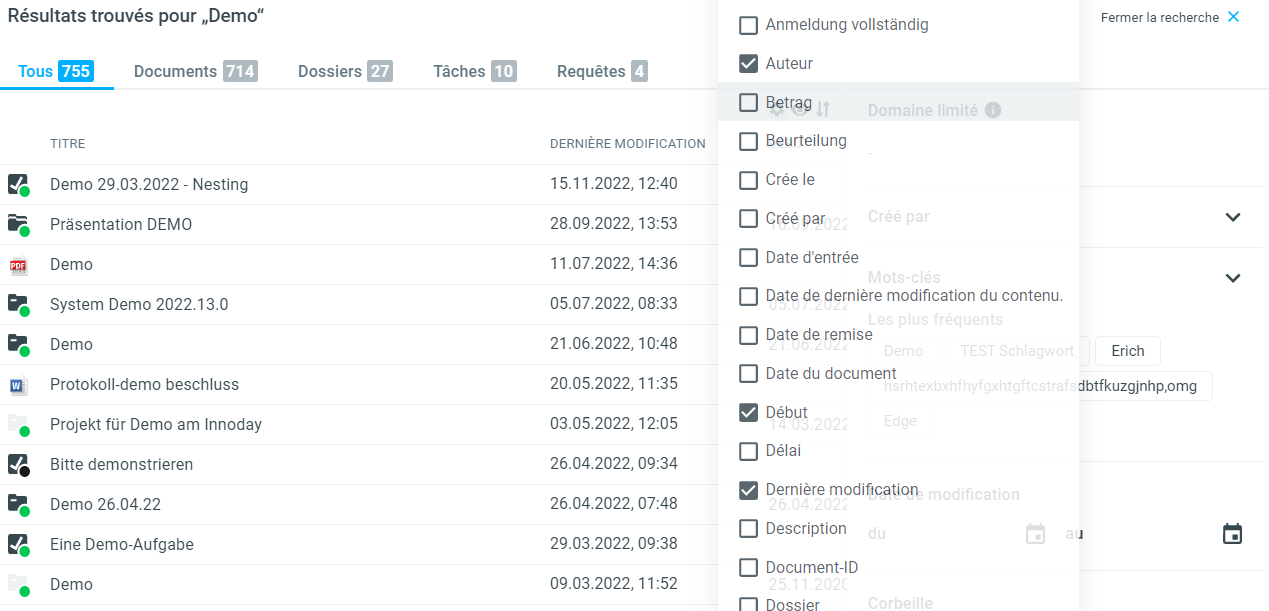
Task: Open the Projekt für Demo am Innoday result
Action: pos(156,424)
